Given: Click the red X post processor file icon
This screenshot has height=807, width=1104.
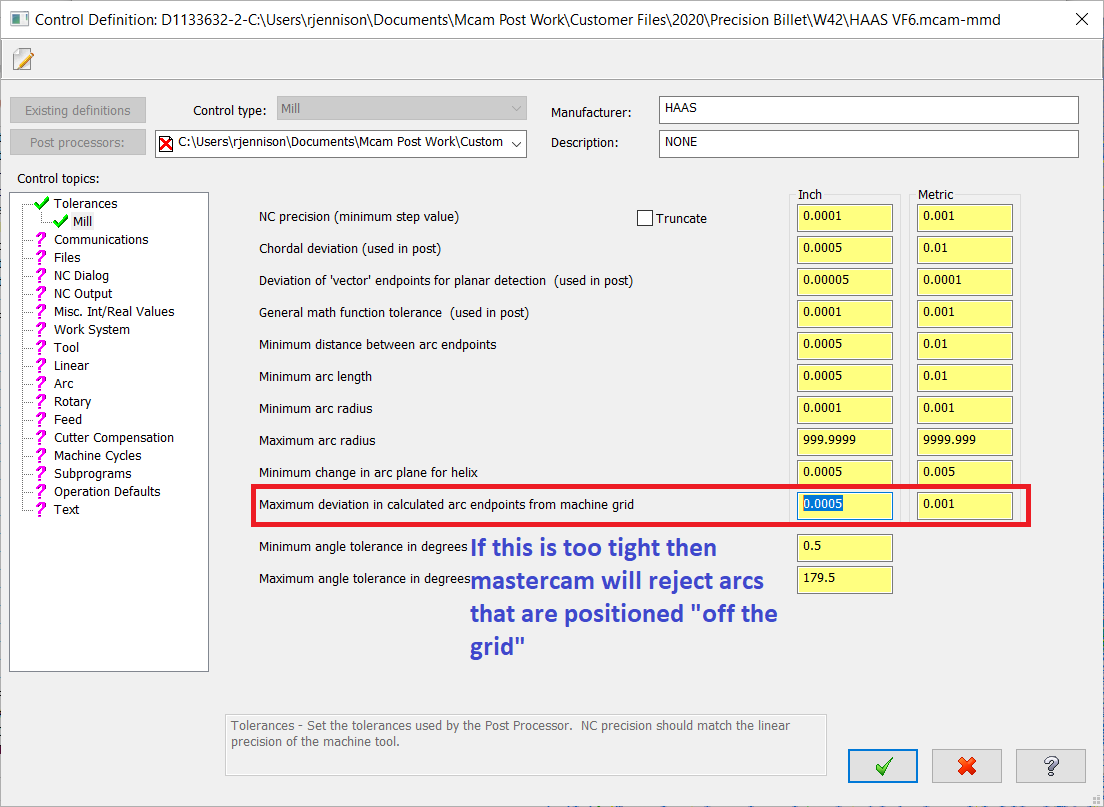Looking at the screenshot, I should click(x=166, y=143).
